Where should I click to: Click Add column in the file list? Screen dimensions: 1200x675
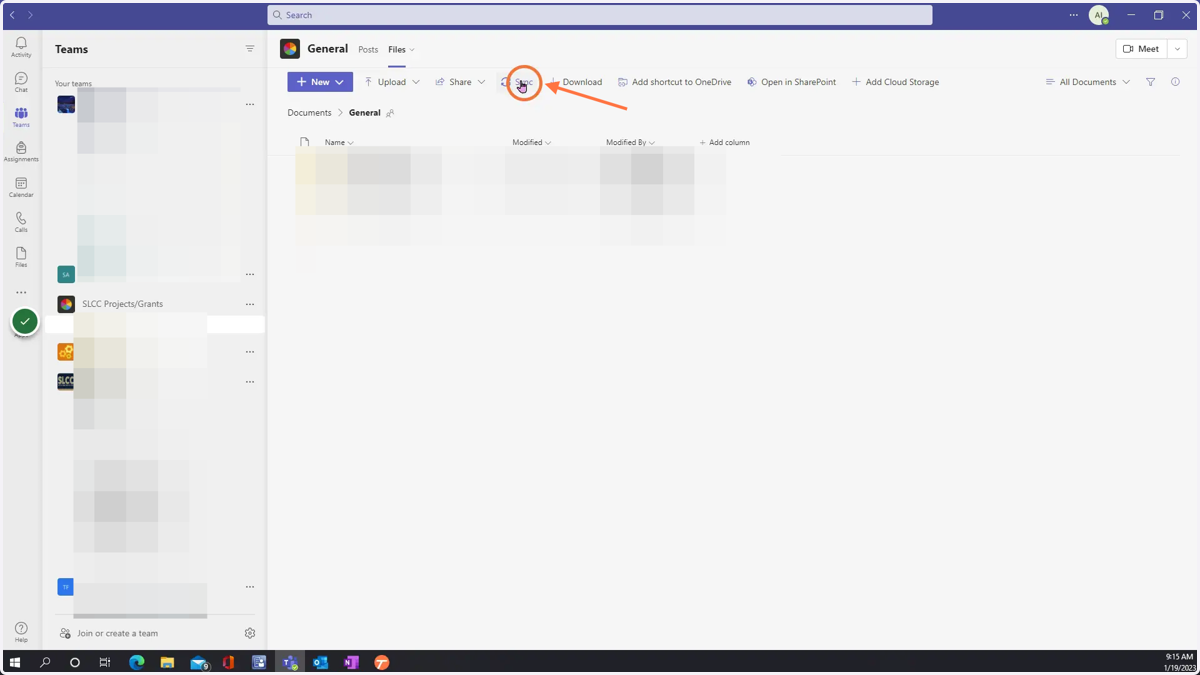(x=725, y=143)
